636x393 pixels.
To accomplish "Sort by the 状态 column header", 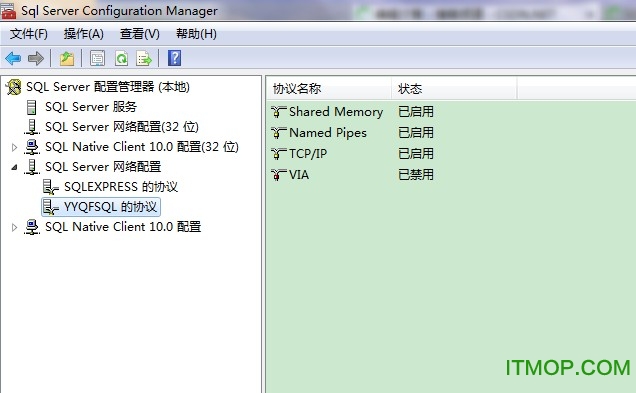I will tap(454, 88).
